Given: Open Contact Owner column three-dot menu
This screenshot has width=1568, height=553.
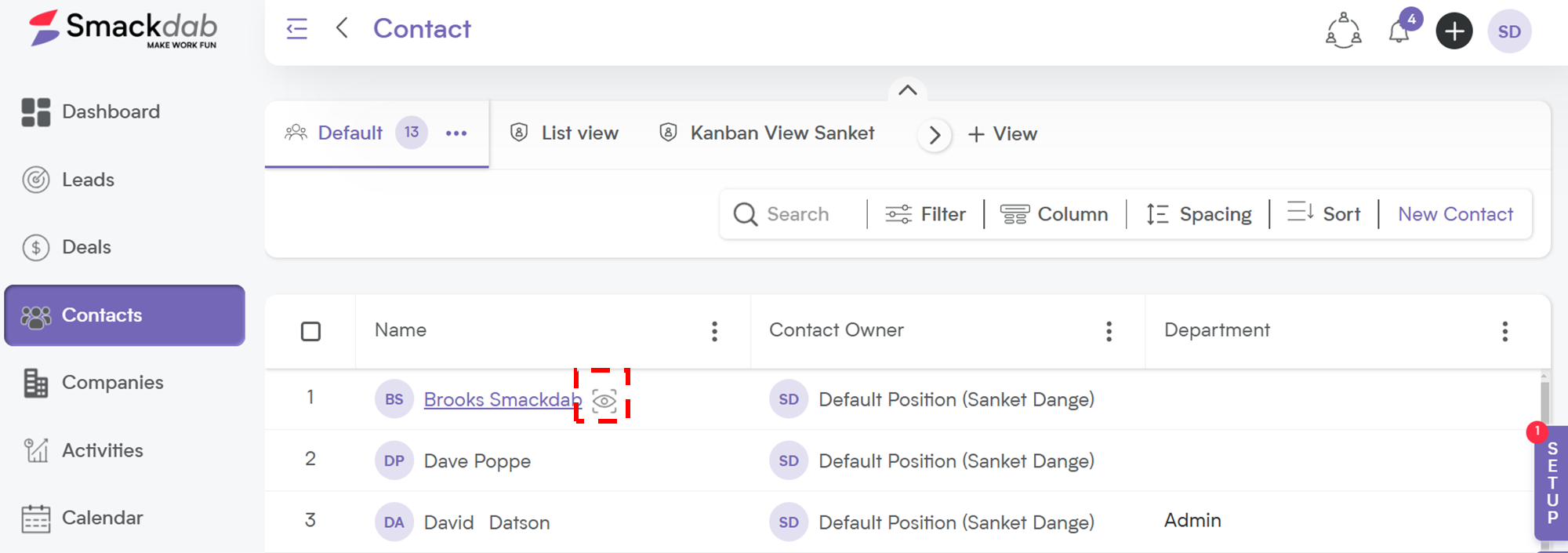Looking at the screenshot, I should [1109, 332].
